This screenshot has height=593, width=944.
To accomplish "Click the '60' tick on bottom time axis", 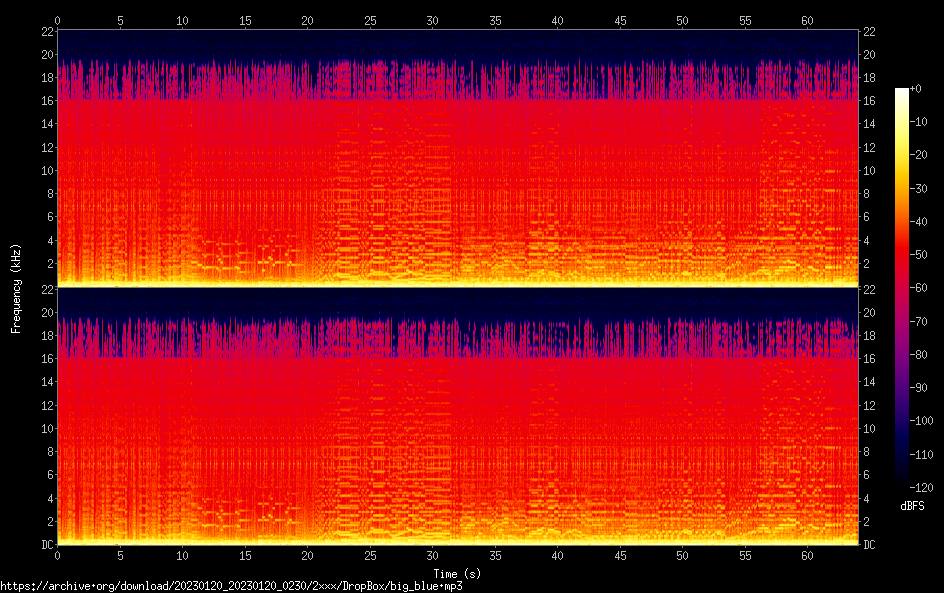I will (x=807, y=555).
